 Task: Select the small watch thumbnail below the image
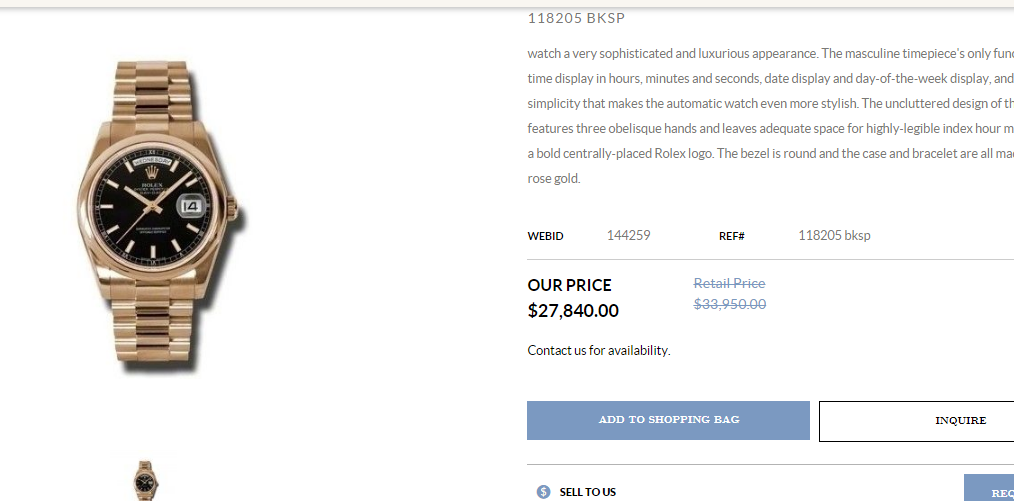coord(145,480)
